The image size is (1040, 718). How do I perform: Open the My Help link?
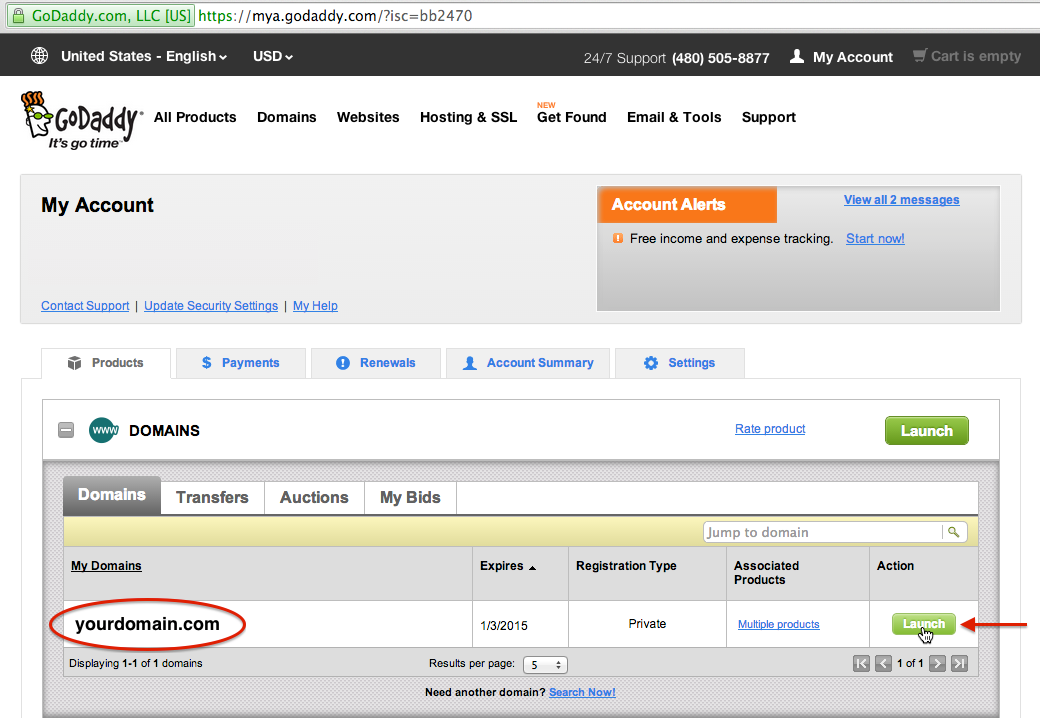click(x=315, y=306)
